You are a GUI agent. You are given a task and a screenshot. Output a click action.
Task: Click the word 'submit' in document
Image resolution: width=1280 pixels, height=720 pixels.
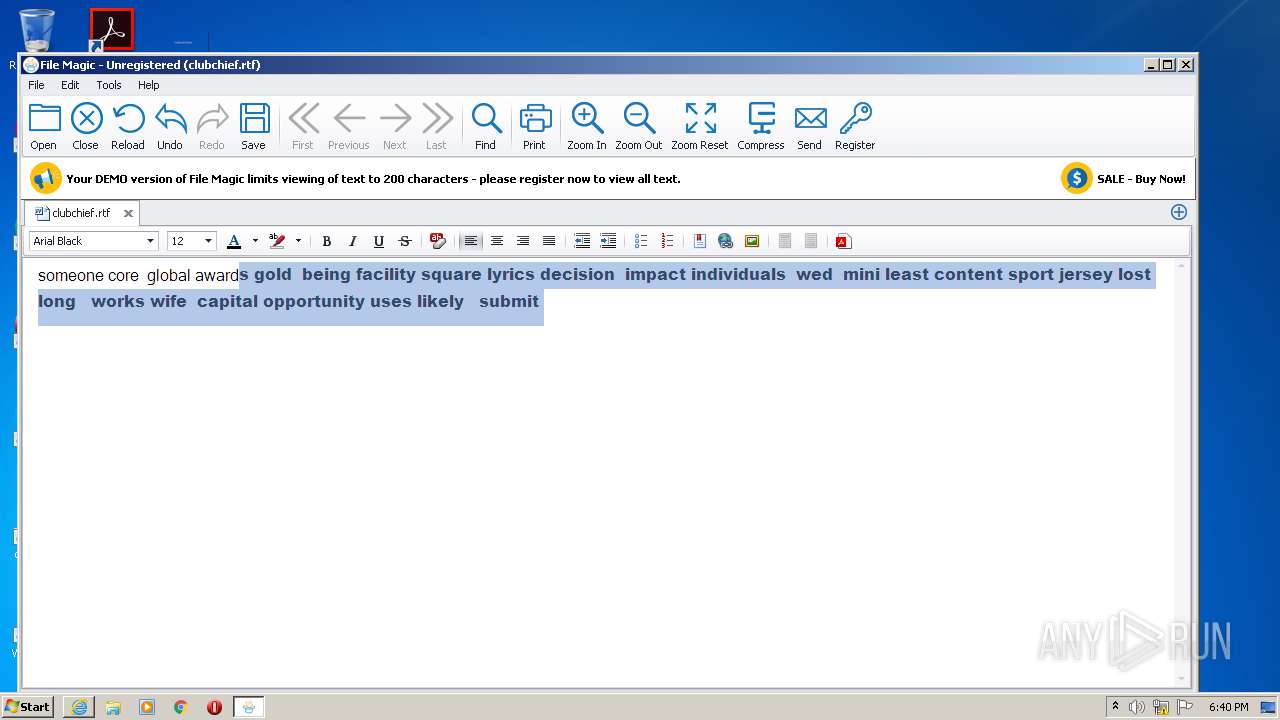pos(509,301)
